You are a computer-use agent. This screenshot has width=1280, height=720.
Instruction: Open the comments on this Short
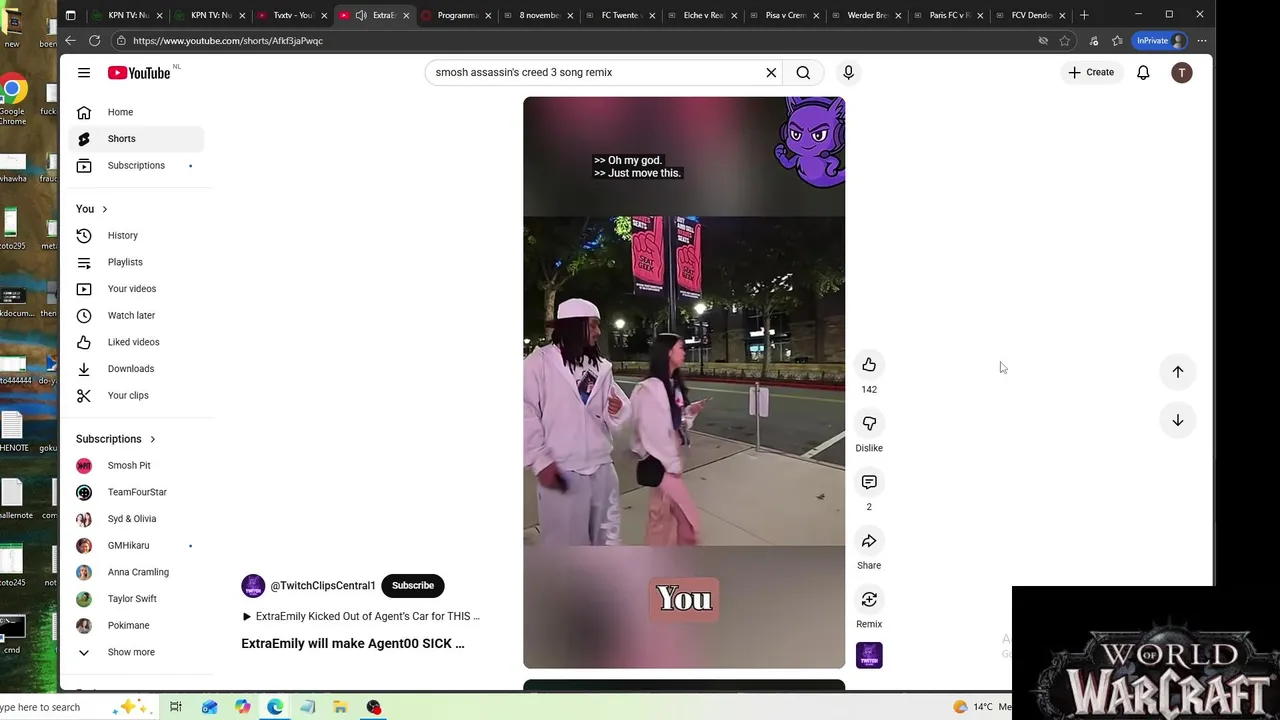869,482
